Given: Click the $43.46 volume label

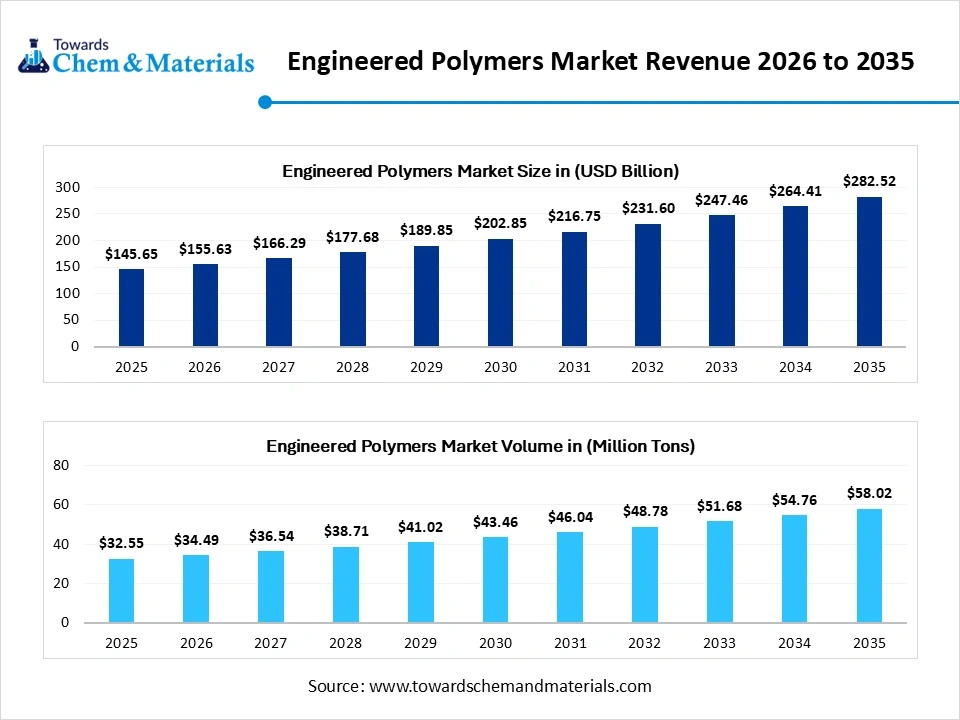Looking at the screenshot, I should 495,522.
